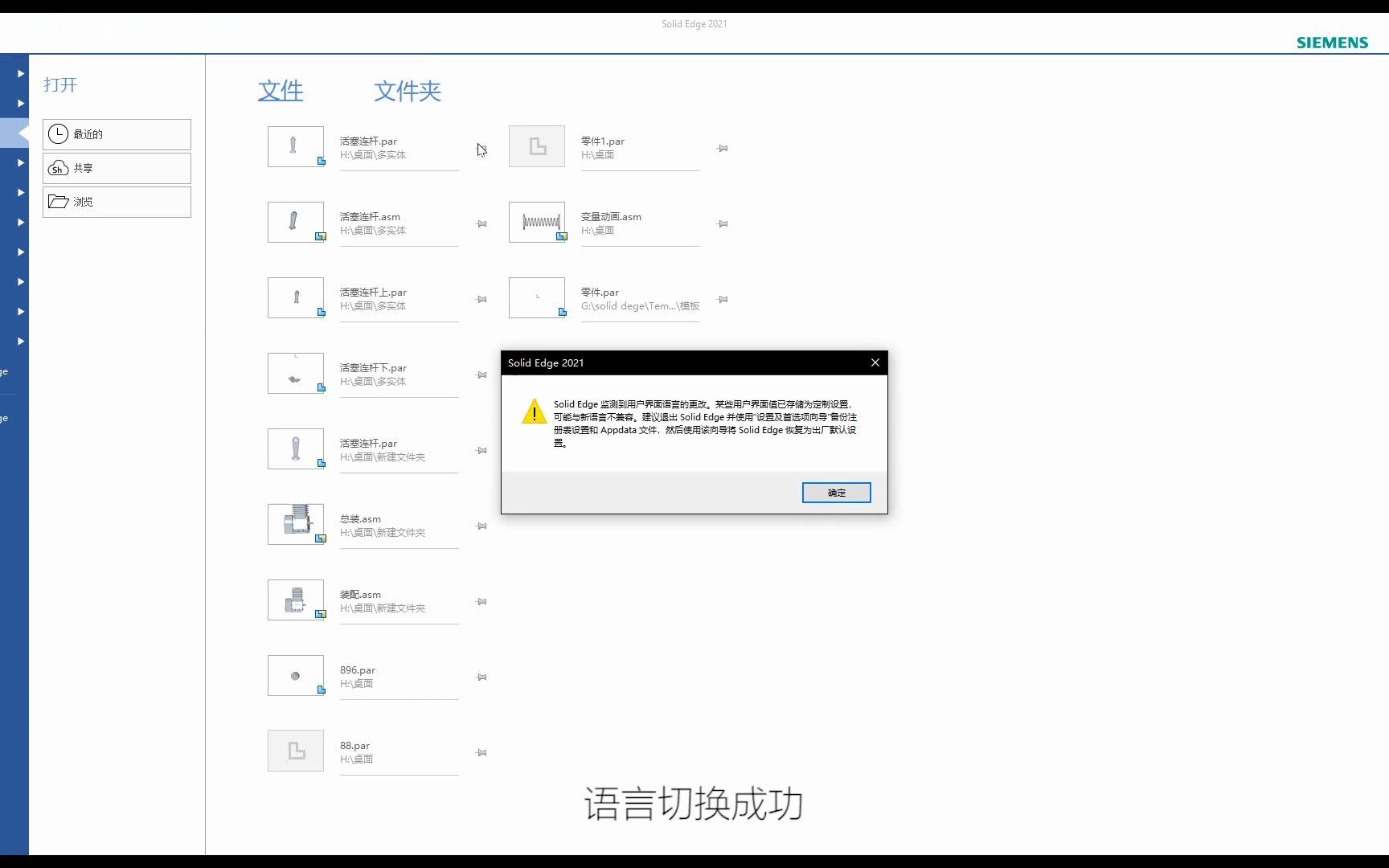Image resolution: width=1389 pixels, height=868 pixels.
Task: Open the 变量动画.asm spring thumbnail
Action: coord(537,222)
